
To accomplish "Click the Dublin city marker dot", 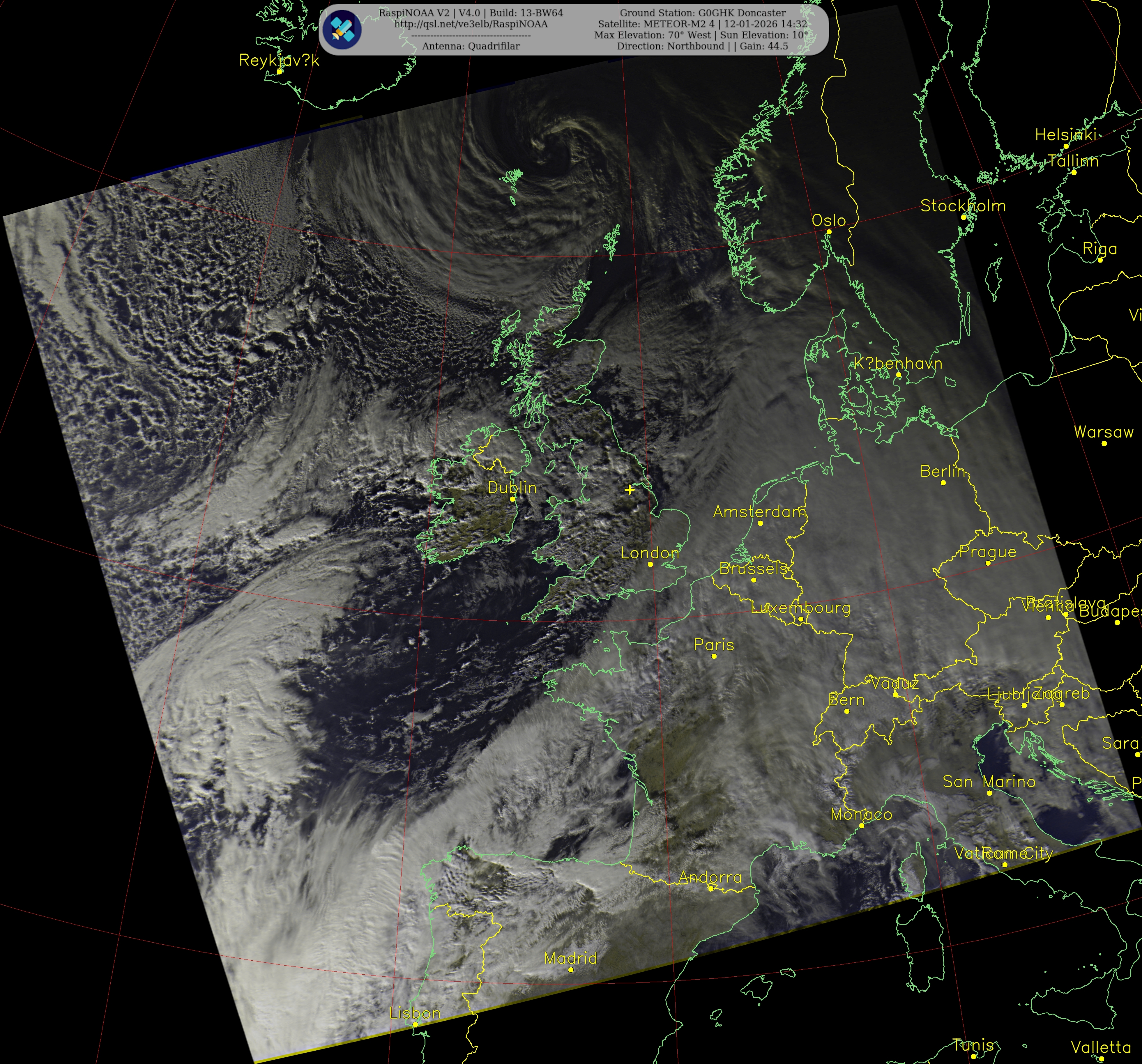I will click(x=512, y=499).
